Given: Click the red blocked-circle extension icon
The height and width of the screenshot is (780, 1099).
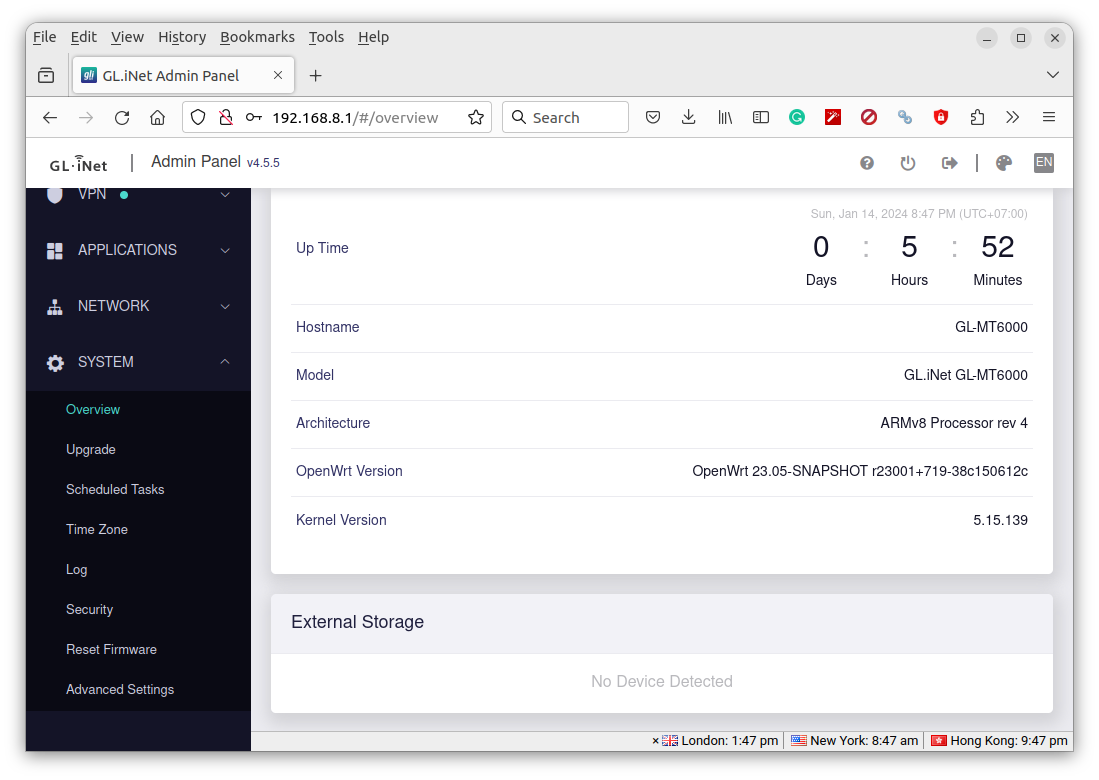Looking at the screenshot, I should 869,118.
